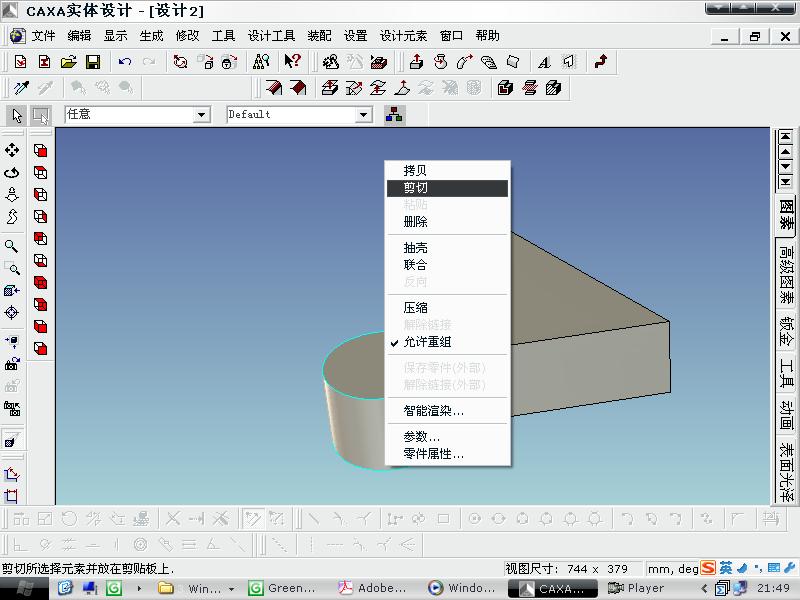Open the 装配 menu

(319, 36)
